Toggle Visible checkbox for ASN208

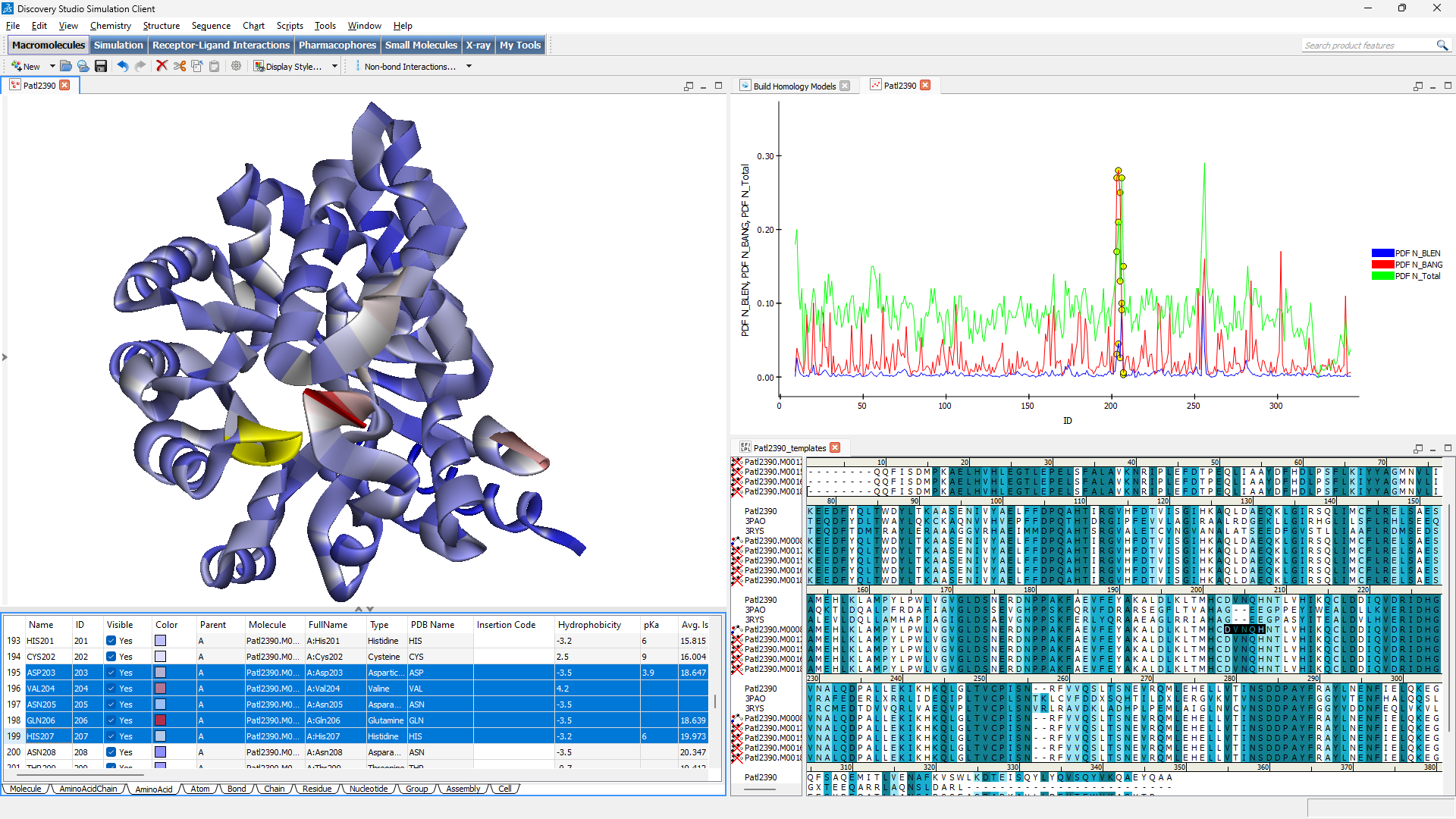111,752
